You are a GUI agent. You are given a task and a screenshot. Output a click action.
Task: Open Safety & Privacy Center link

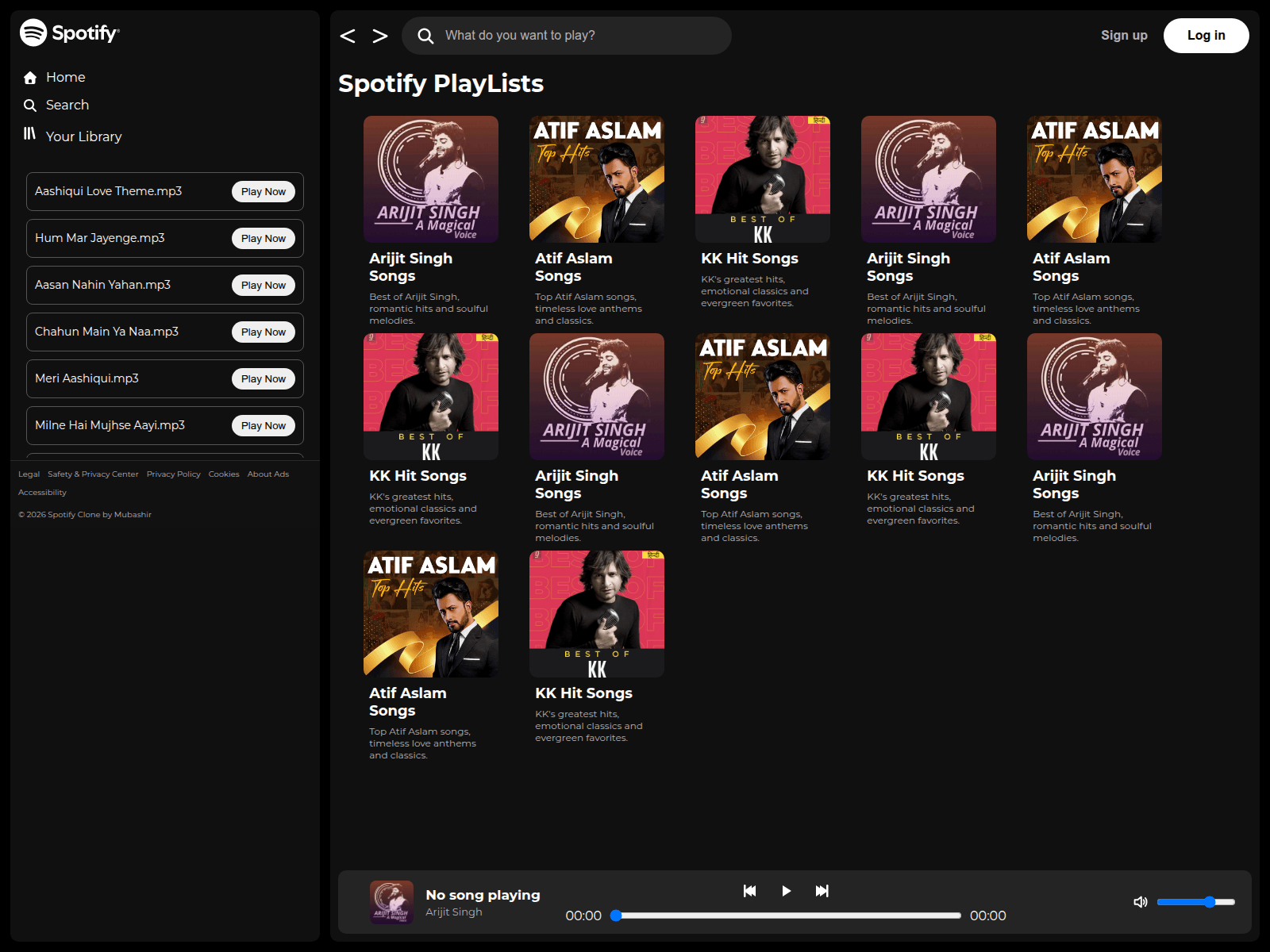[93, 474]
